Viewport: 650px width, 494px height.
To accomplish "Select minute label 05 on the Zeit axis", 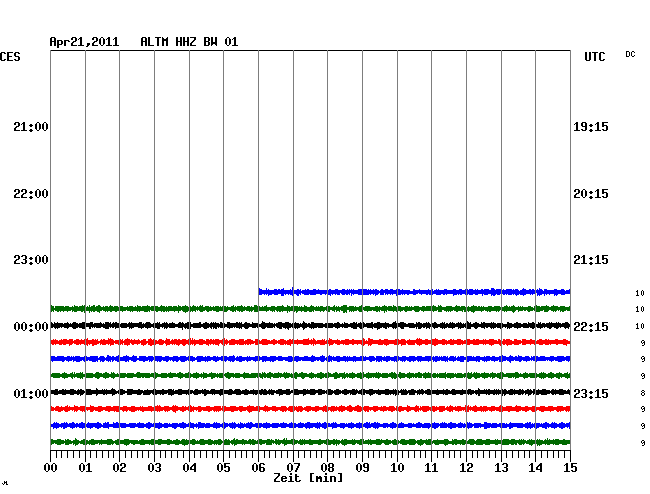I will [x=223, y=468].
